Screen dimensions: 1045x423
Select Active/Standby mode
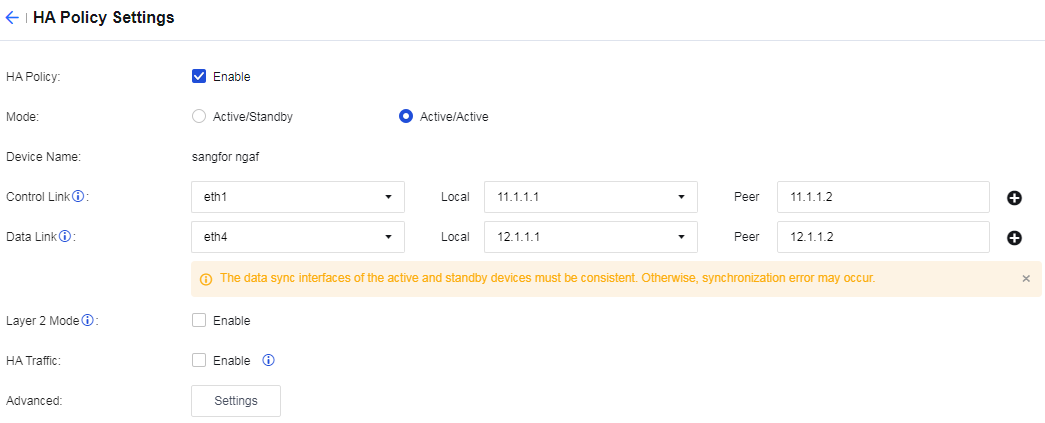tap(199, 116)
